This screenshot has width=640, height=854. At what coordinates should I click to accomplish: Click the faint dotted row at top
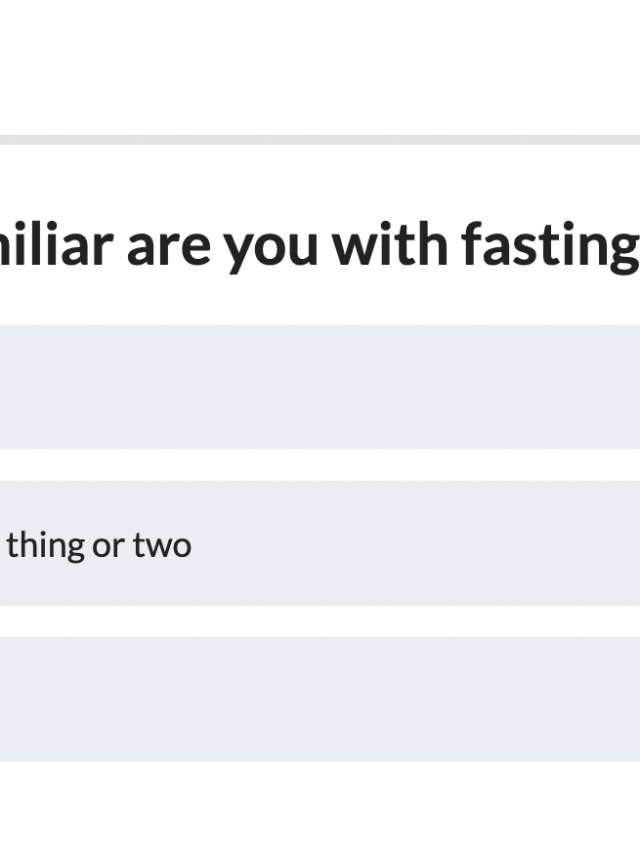click(x=320, y=30)
